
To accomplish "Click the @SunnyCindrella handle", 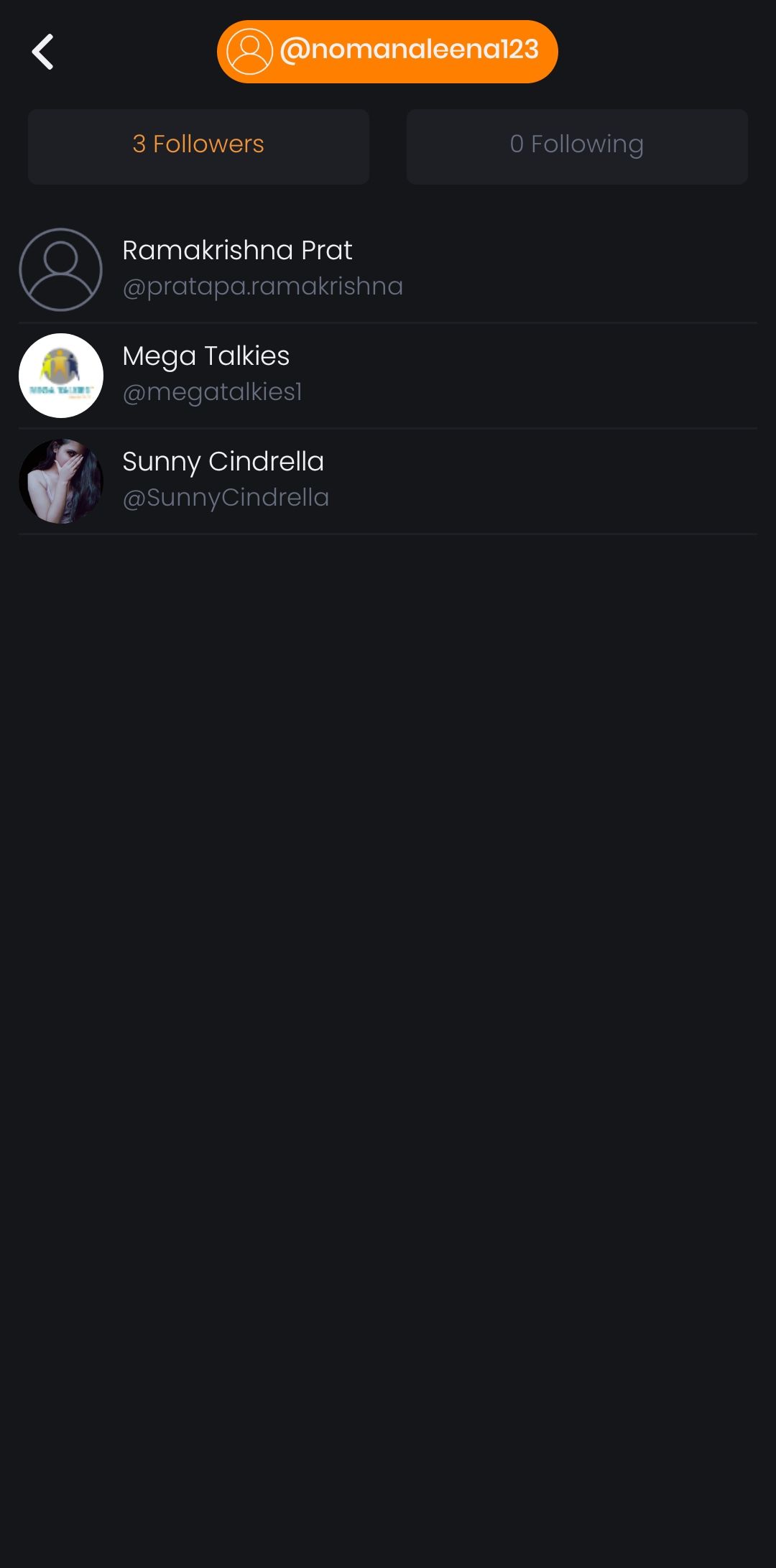I will pos(226,497).
